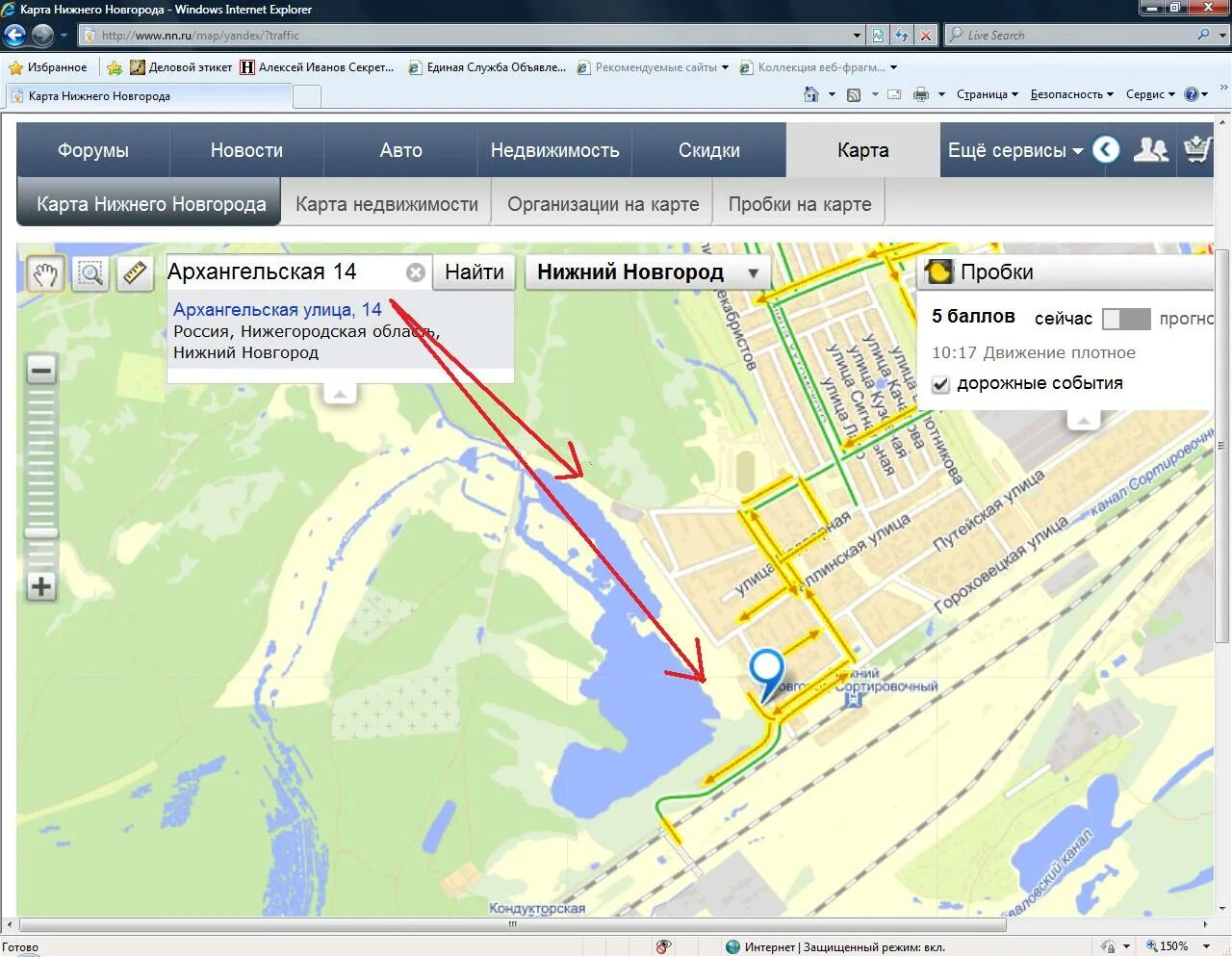
Task: Select the hand pan tool on map
Action: click(x=44, y=274)
